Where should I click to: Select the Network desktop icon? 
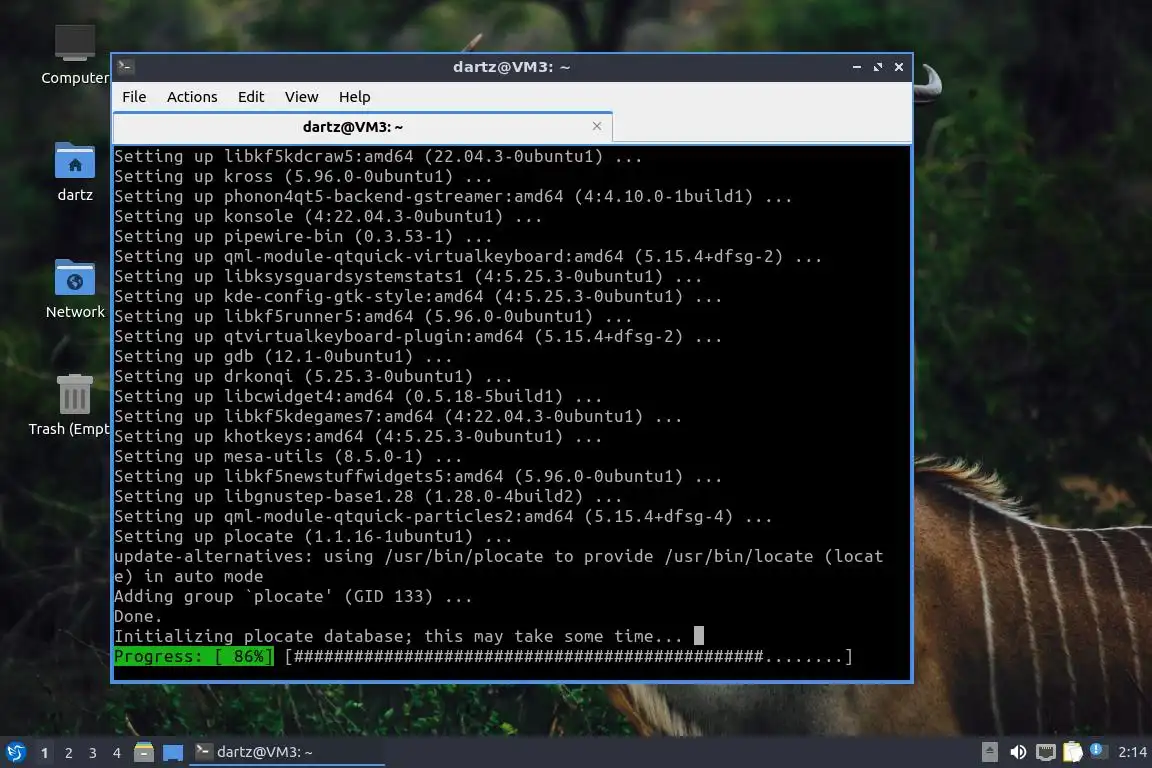tap(75, 289)
